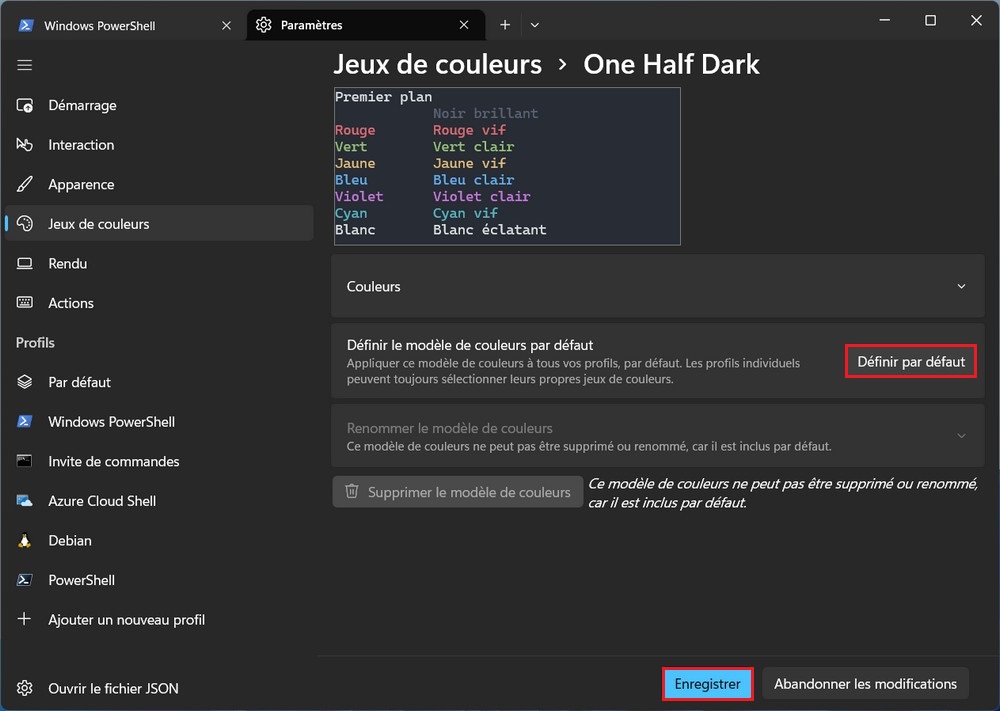Click Définir le modèle de couleurs par défaut label

[x=470, y=345]
